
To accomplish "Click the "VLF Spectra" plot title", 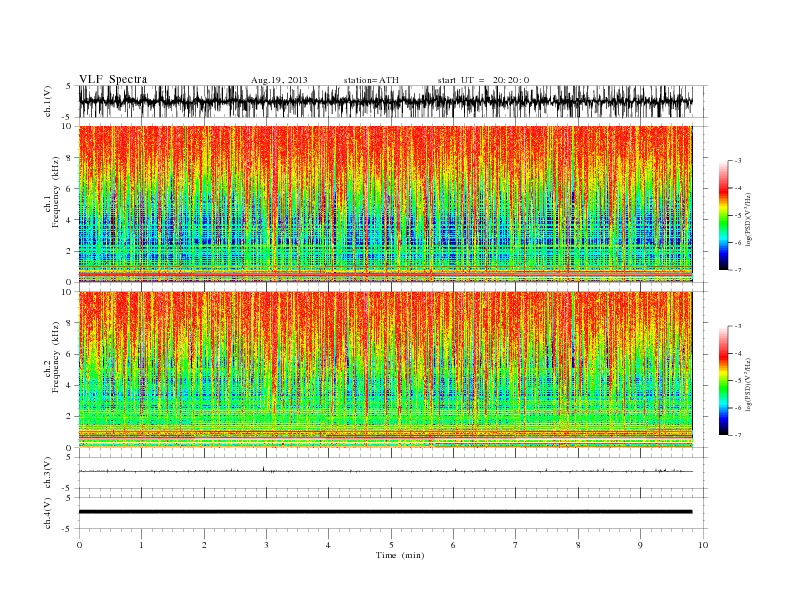I will click(x=113, y=79).
